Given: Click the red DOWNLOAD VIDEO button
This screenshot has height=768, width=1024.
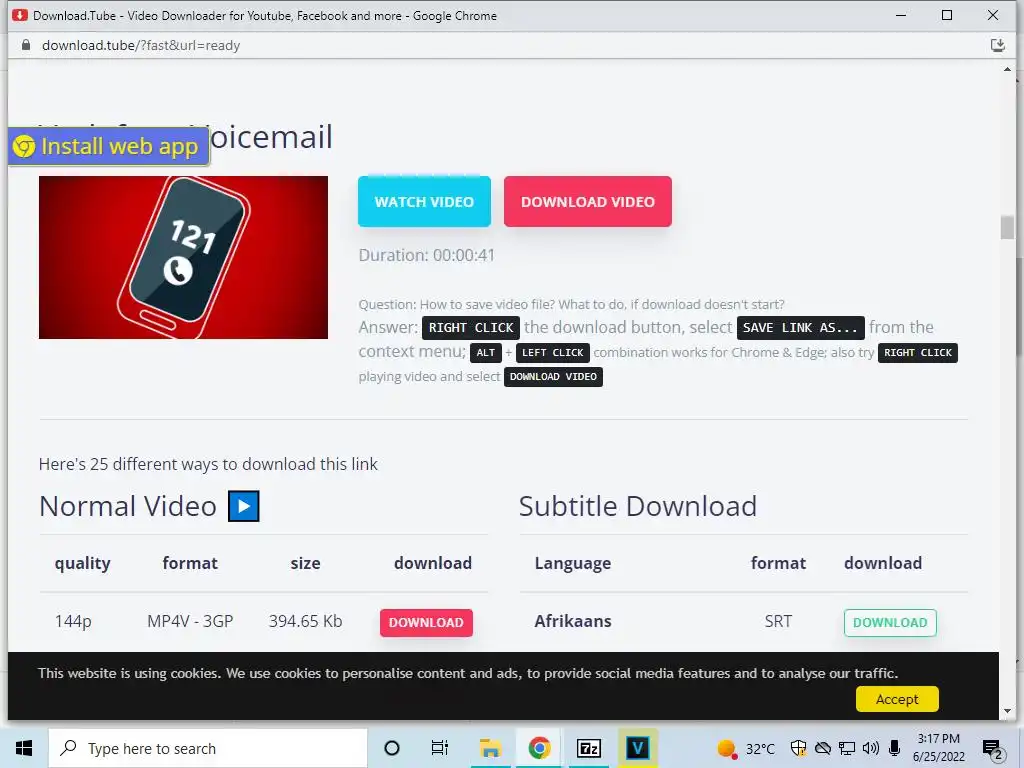Looking at the screenshot, I should 587,202.
